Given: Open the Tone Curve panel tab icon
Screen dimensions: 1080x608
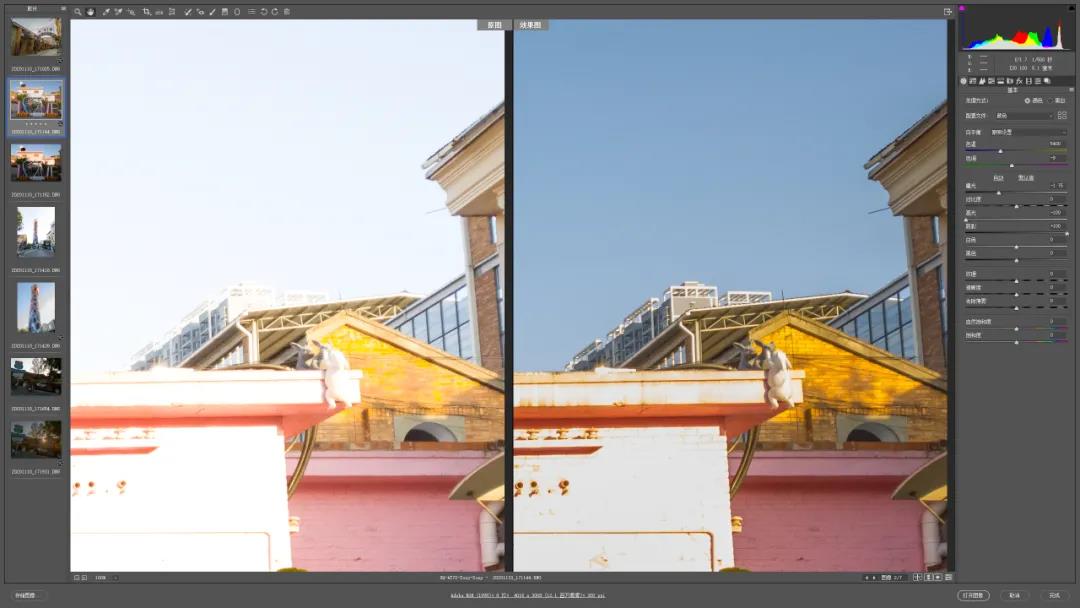Looking at the screenshot, I should pyautogui.click(x=973, y=81).
